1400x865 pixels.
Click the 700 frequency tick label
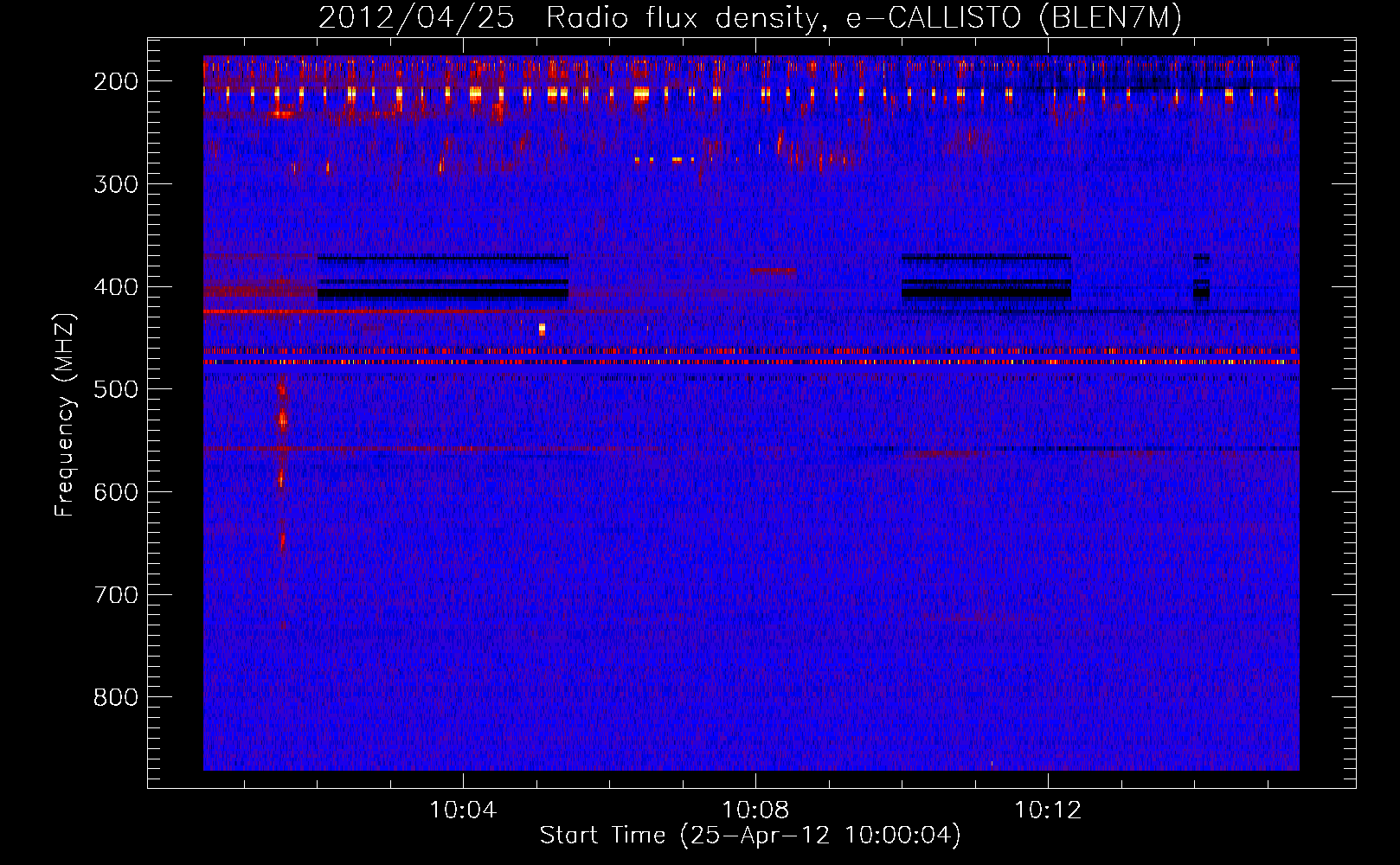coord(116,595)
